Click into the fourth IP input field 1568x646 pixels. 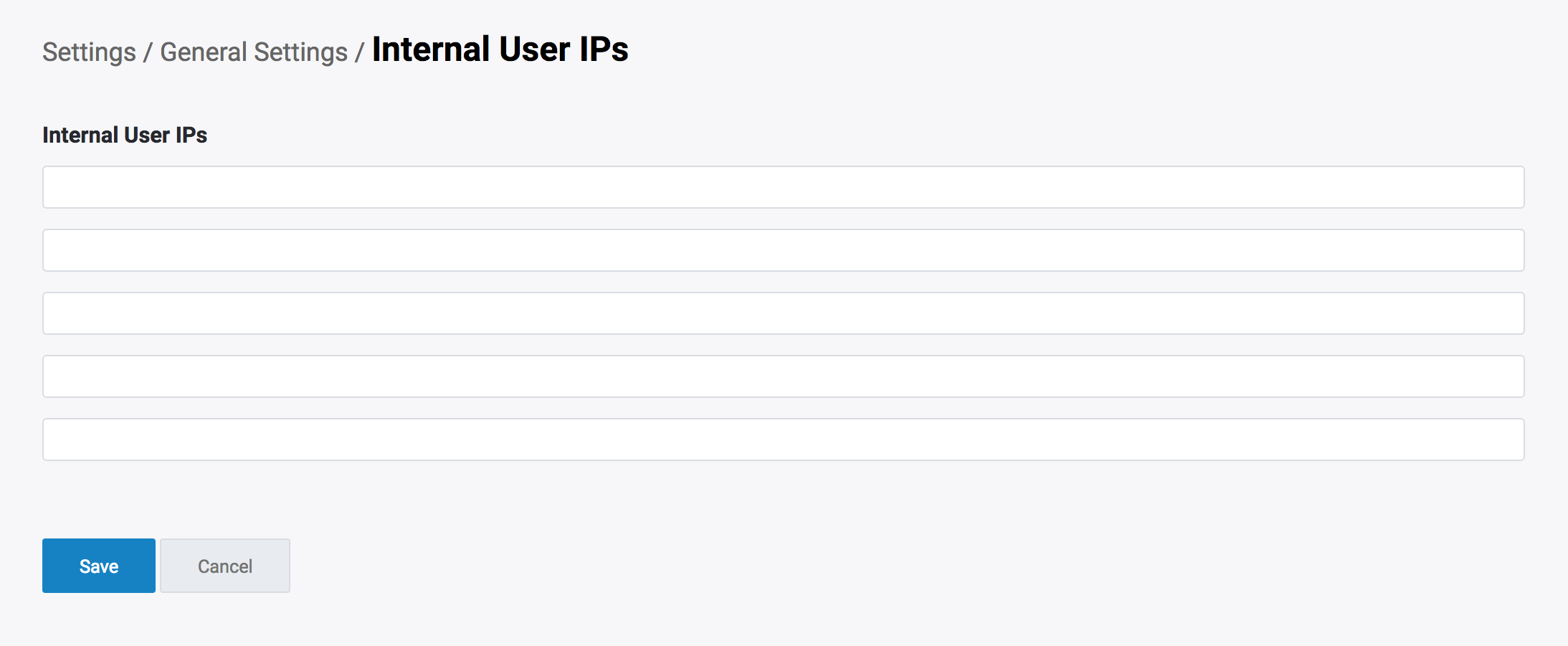[x=783, y=376]
